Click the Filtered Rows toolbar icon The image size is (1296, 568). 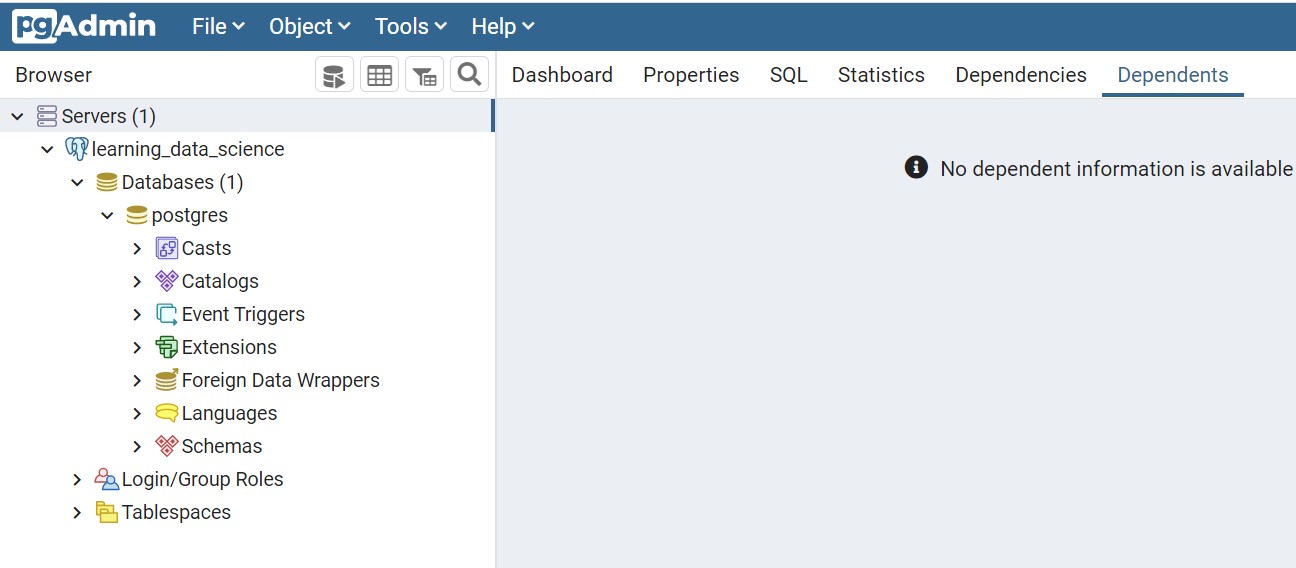[x=424, y=75]
